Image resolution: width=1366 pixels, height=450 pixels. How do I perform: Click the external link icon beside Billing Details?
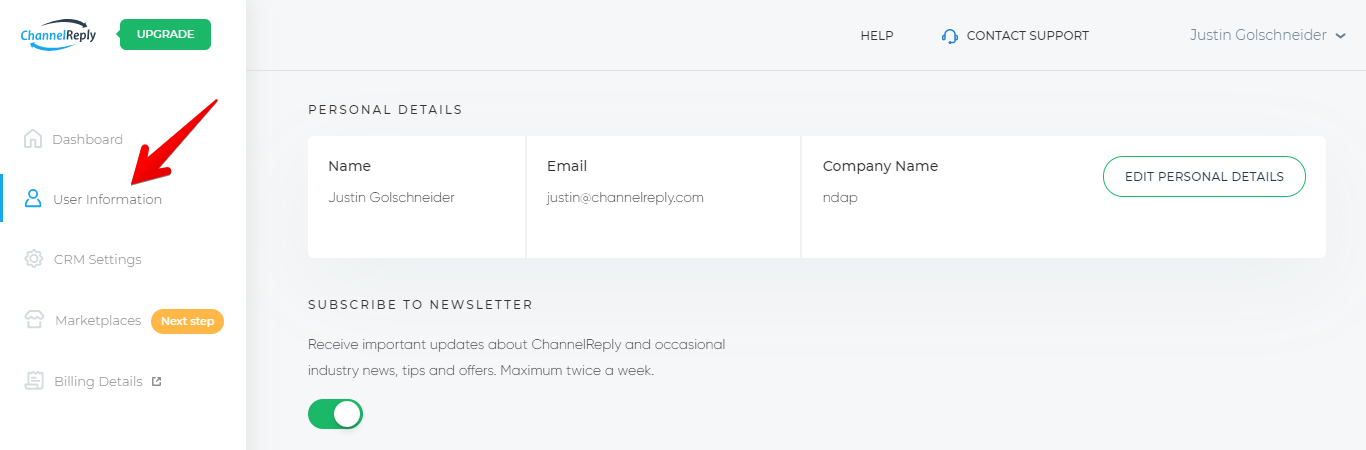click(156, 381)
